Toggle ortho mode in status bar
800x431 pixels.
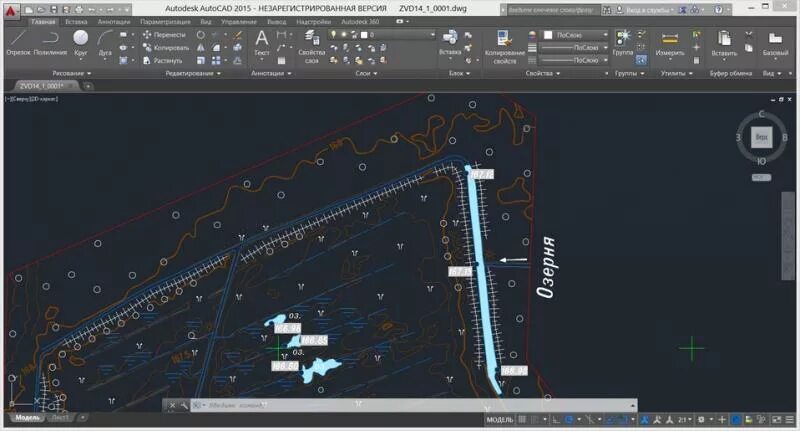pos(556,419)
